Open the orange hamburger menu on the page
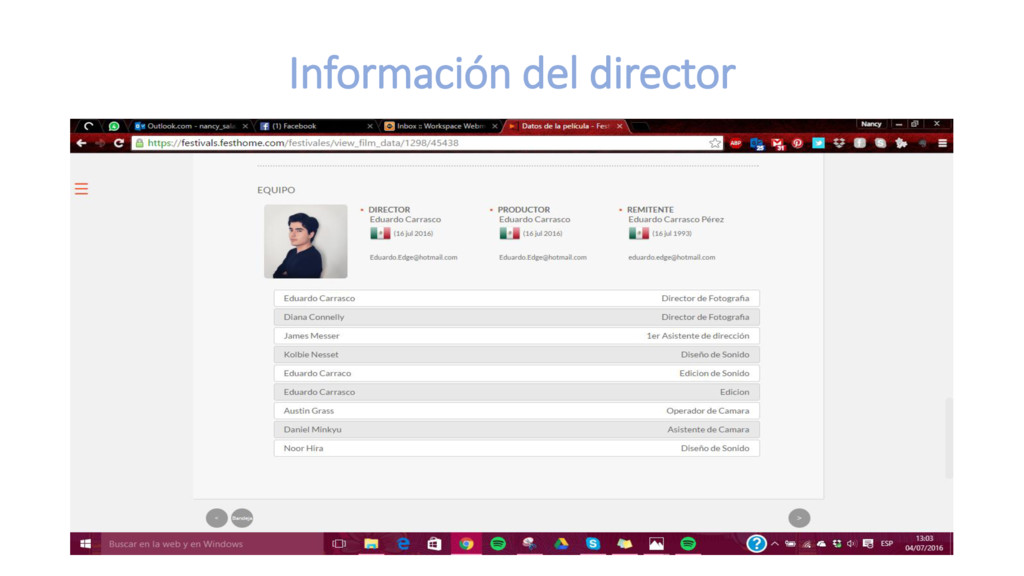Image resolution: width=1024 pixels, height=576 pixels. (81, 188)
